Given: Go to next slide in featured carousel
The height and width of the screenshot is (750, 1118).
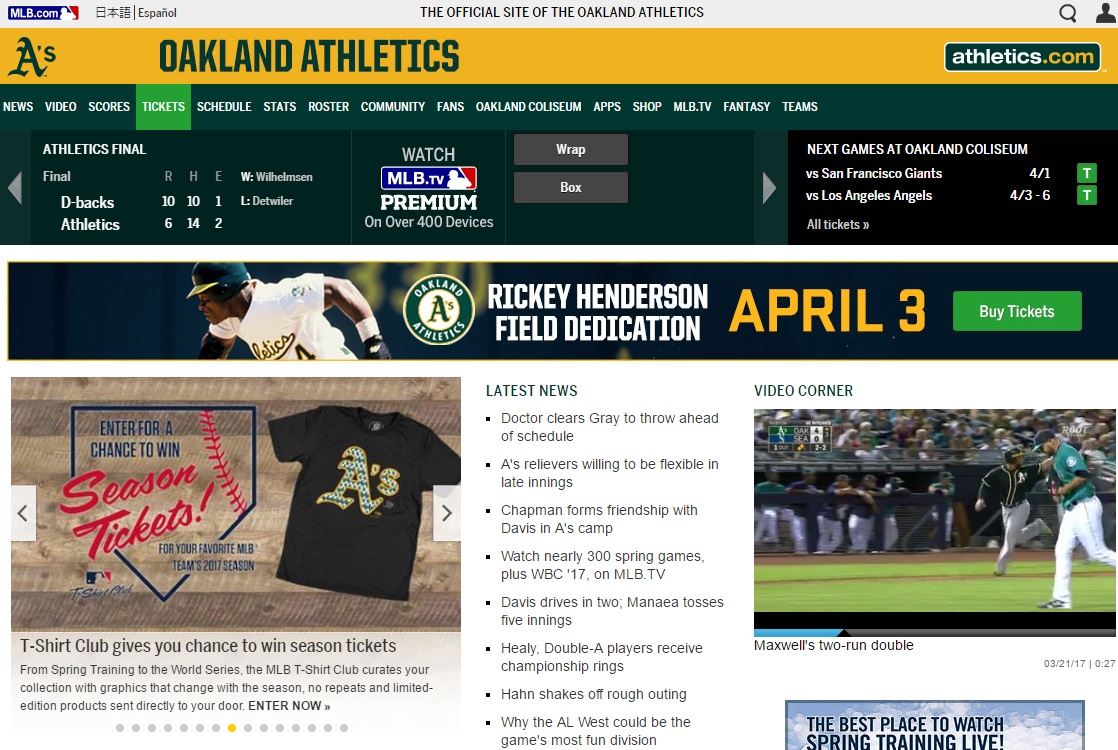Looking at the screenshot, I should [x=446, y=513].
